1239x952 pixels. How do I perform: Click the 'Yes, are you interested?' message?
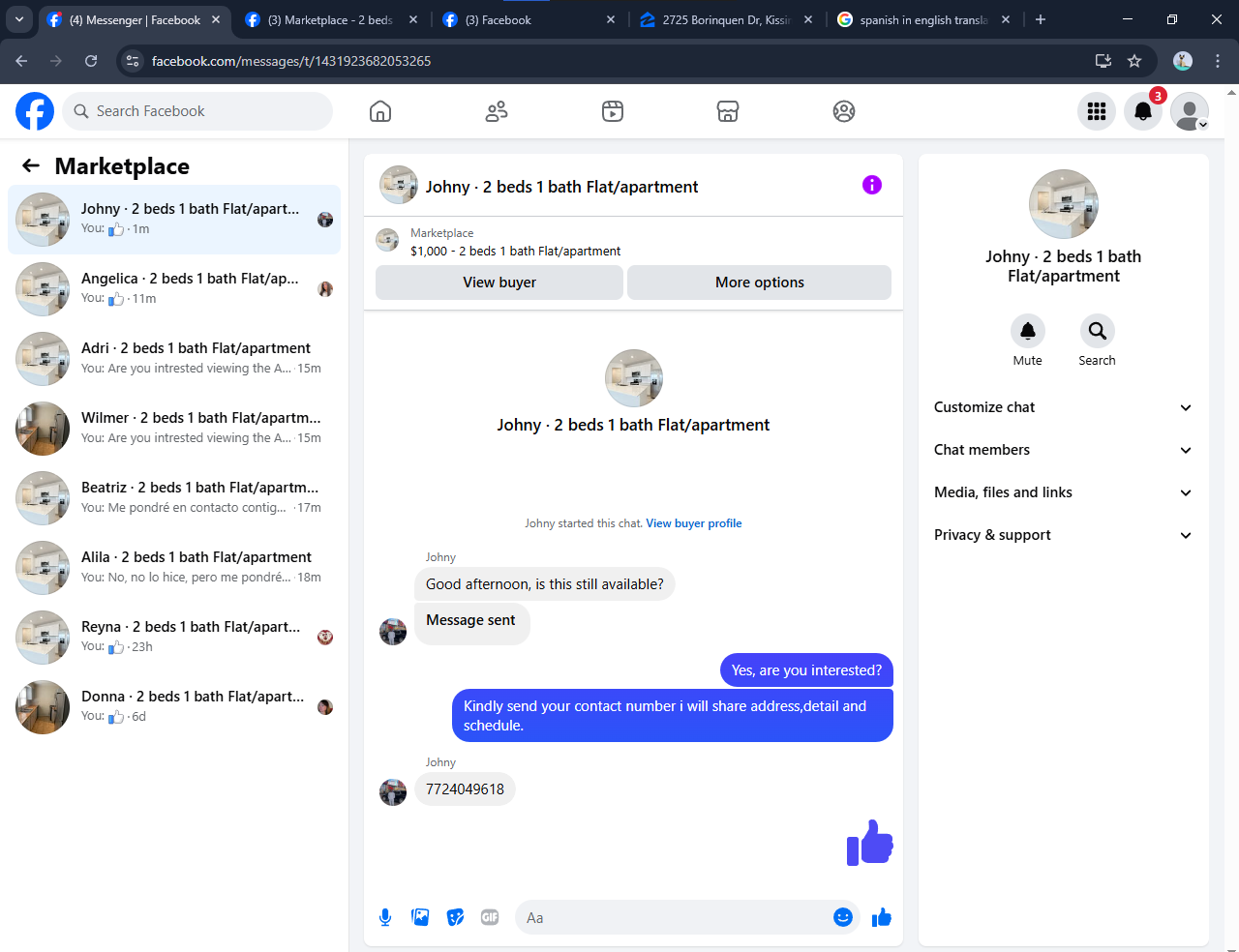[x=806, y=670]
